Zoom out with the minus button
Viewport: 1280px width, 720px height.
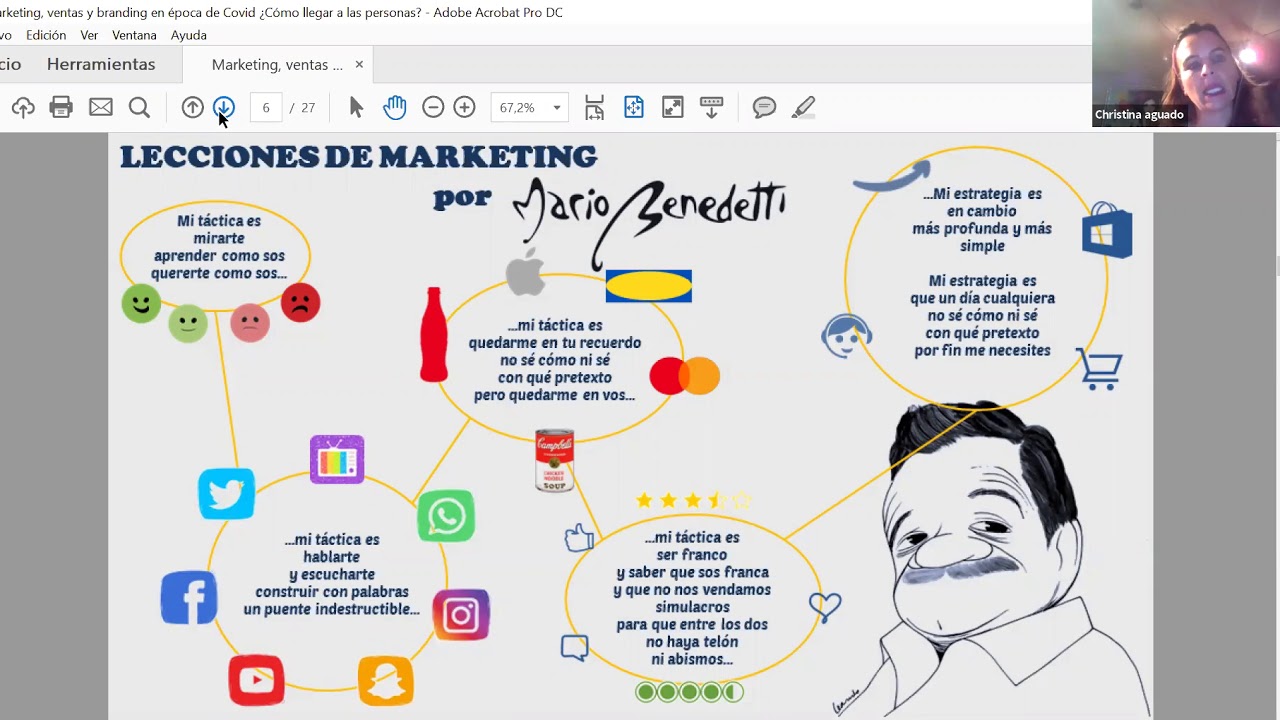coord(433,107)
